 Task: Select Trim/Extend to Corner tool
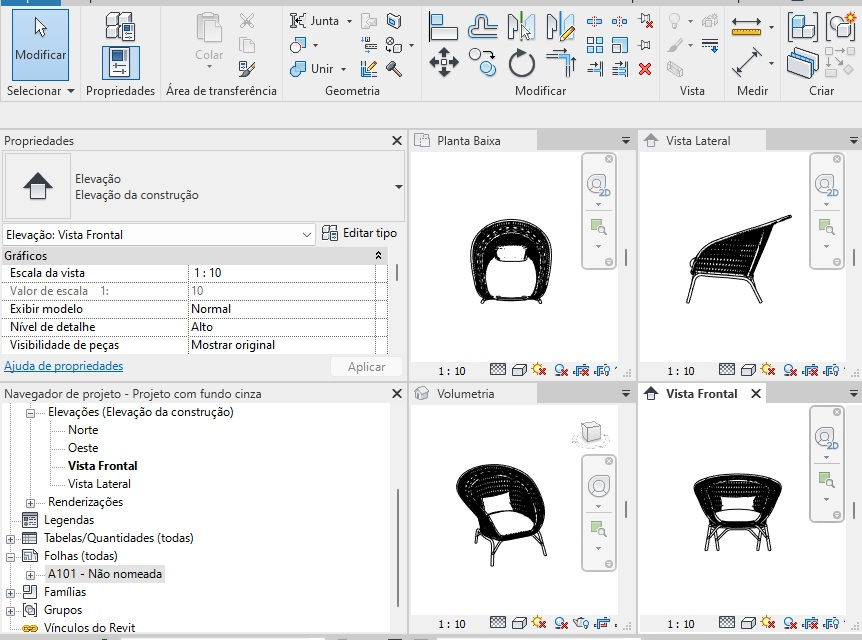tap(561, 62)
